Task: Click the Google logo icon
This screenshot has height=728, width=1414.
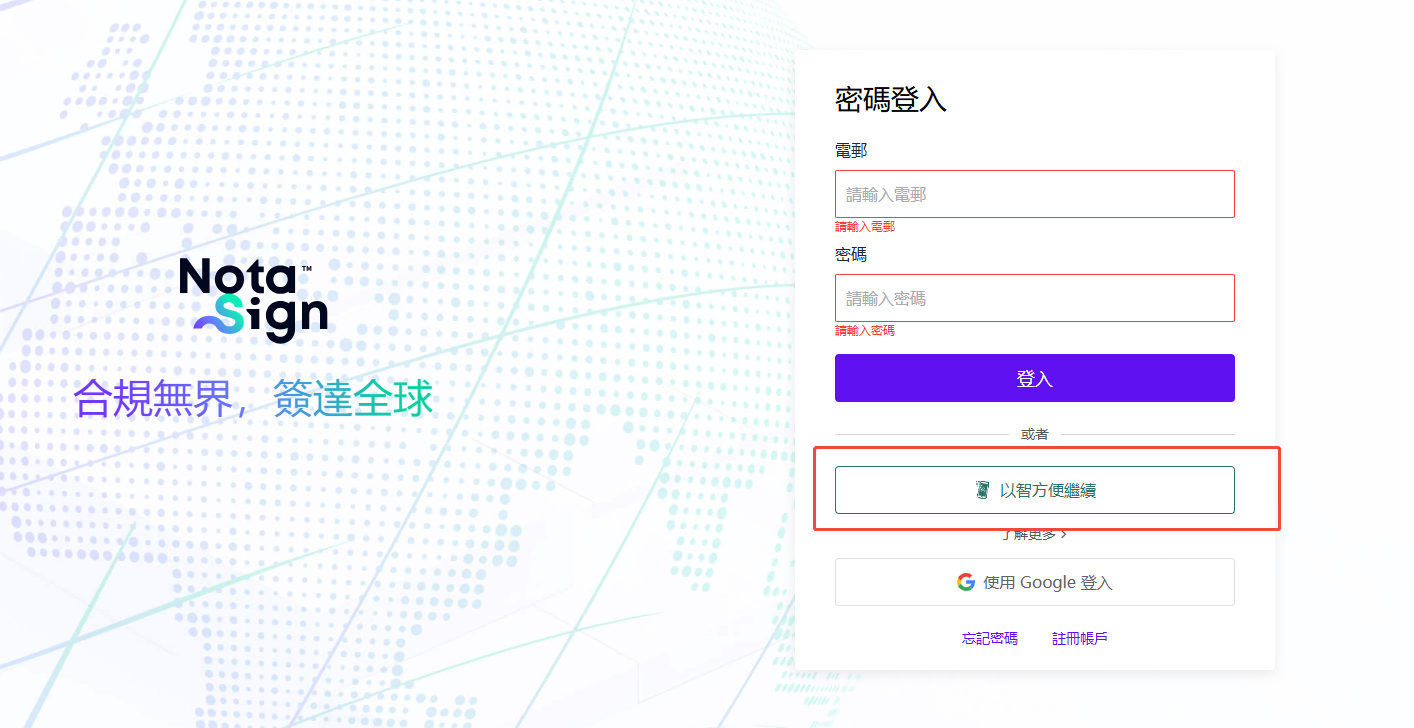Action: tap(965, 582)
